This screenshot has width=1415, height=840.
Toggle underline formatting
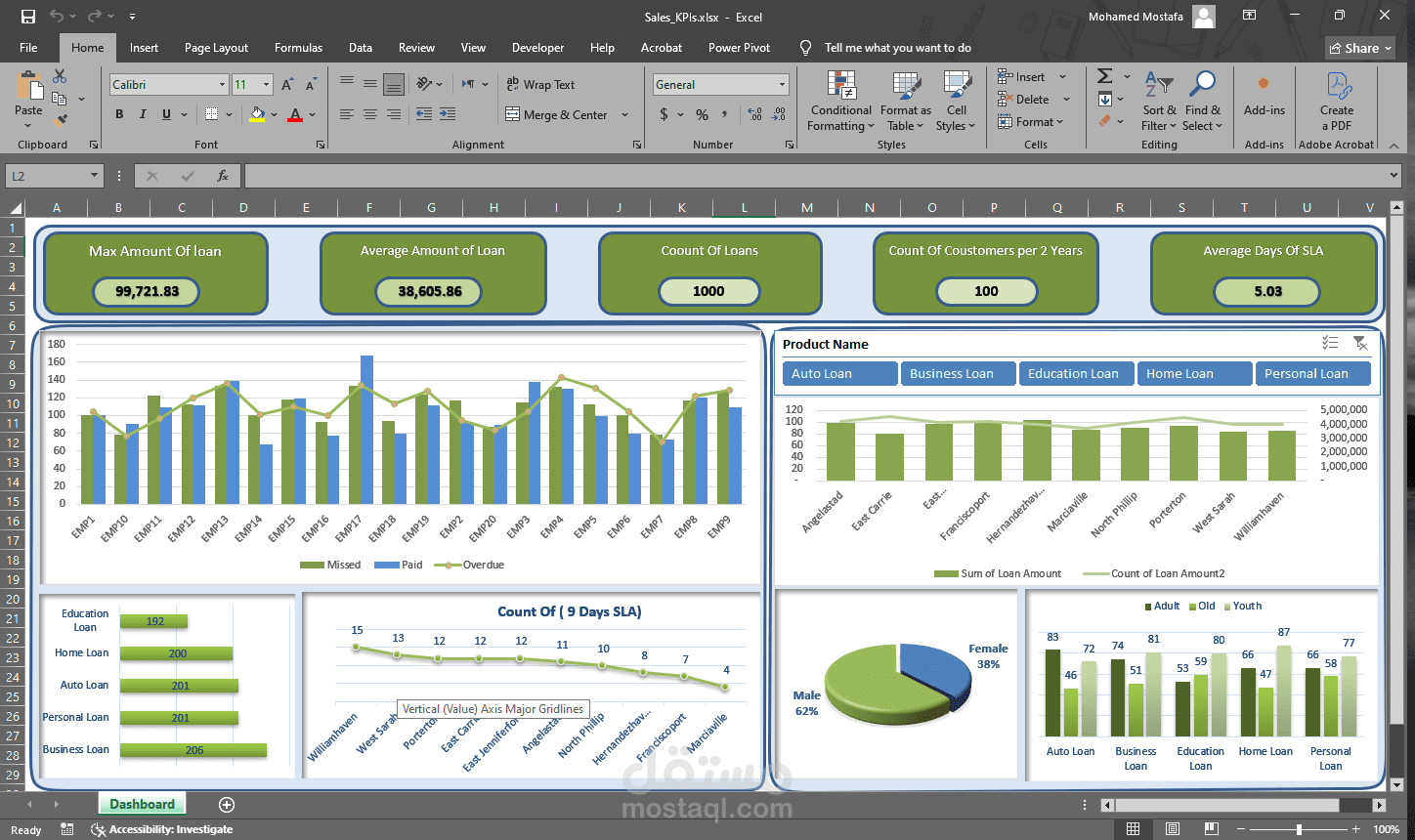(x=166, y=114)
